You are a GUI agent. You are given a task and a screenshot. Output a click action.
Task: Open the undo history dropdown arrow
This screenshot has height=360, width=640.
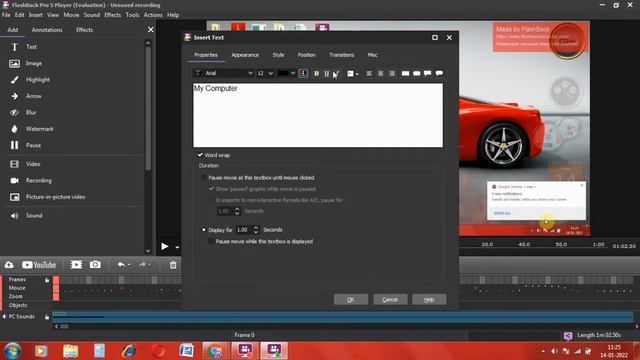129,265
